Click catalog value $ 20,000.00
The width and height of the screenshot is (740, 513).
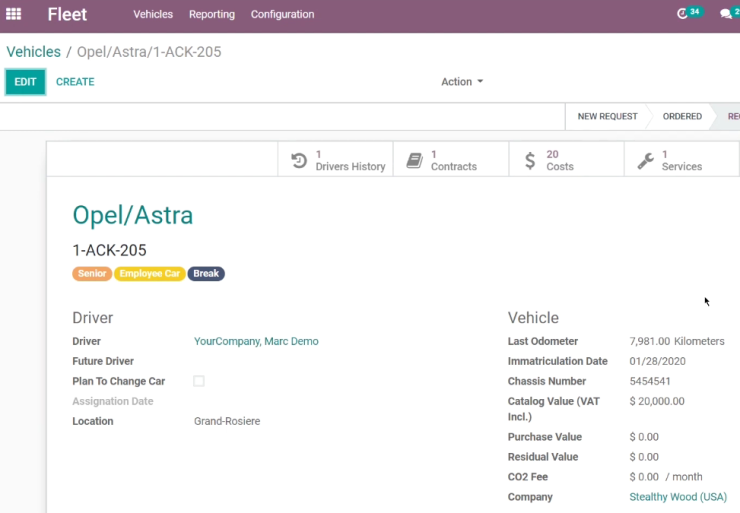point(657,401)
